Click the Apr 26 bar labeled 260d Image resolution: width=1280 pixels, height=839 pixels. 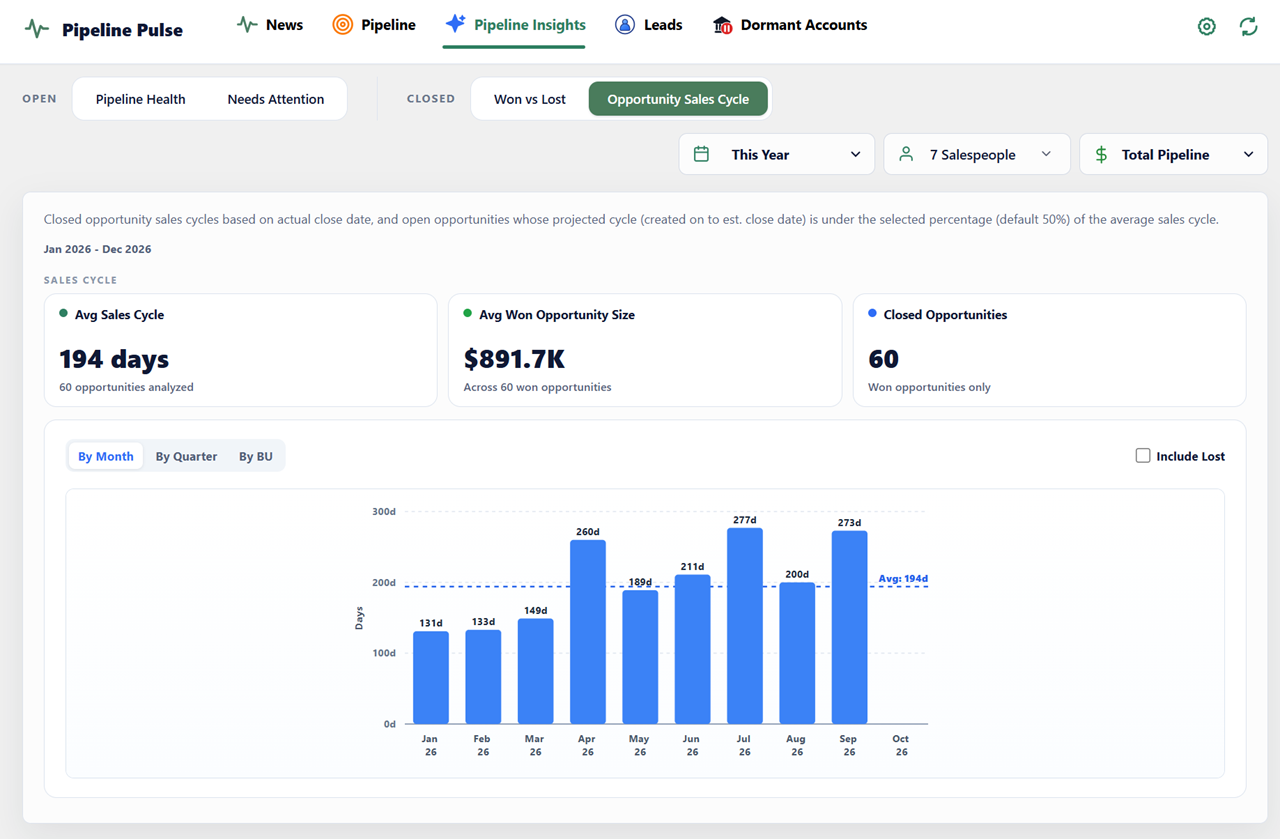(588, 632)
